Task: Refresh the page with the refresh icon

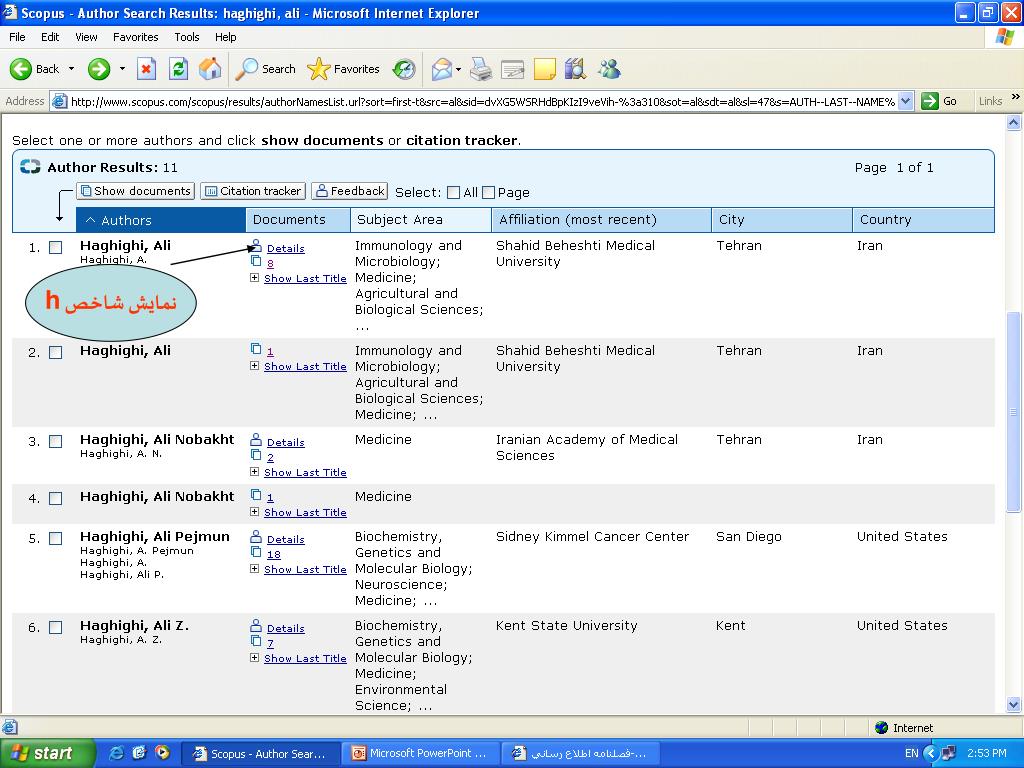Action: point(178,69)
